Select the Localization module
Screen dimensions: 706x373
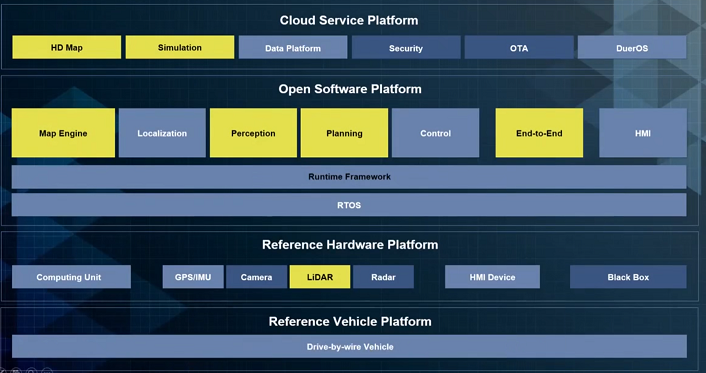[162, 133]
